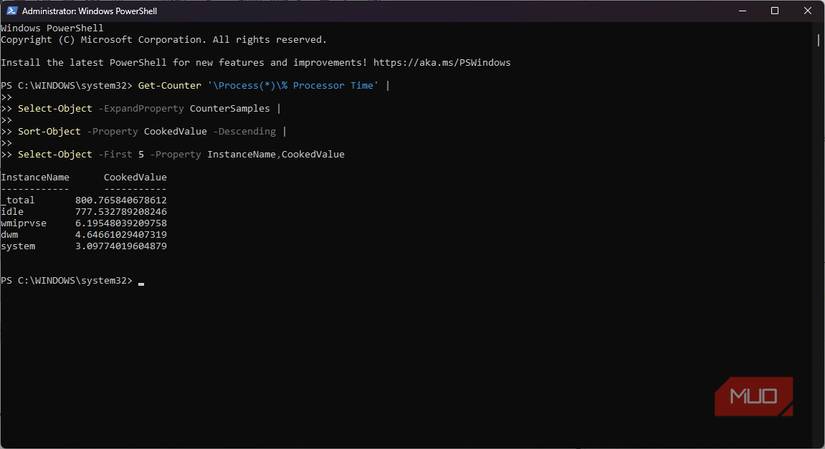
Task: Click the value 4.64661029407319
Action: point(121,235)
